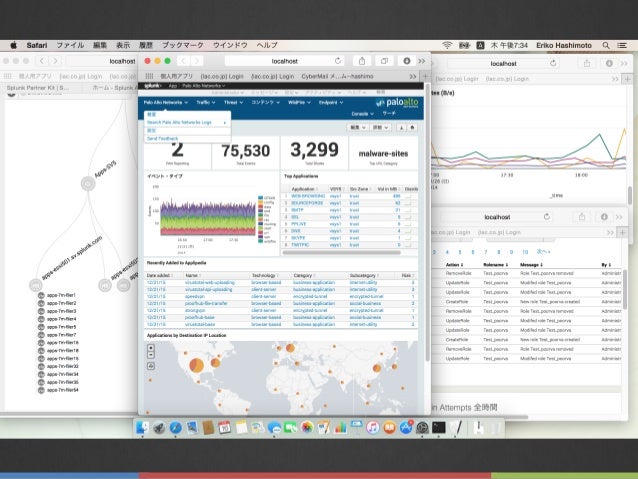Click the localhost address bar in the front window
The width and height of the screenshot is (638, 479).
(x=284, y=61)
